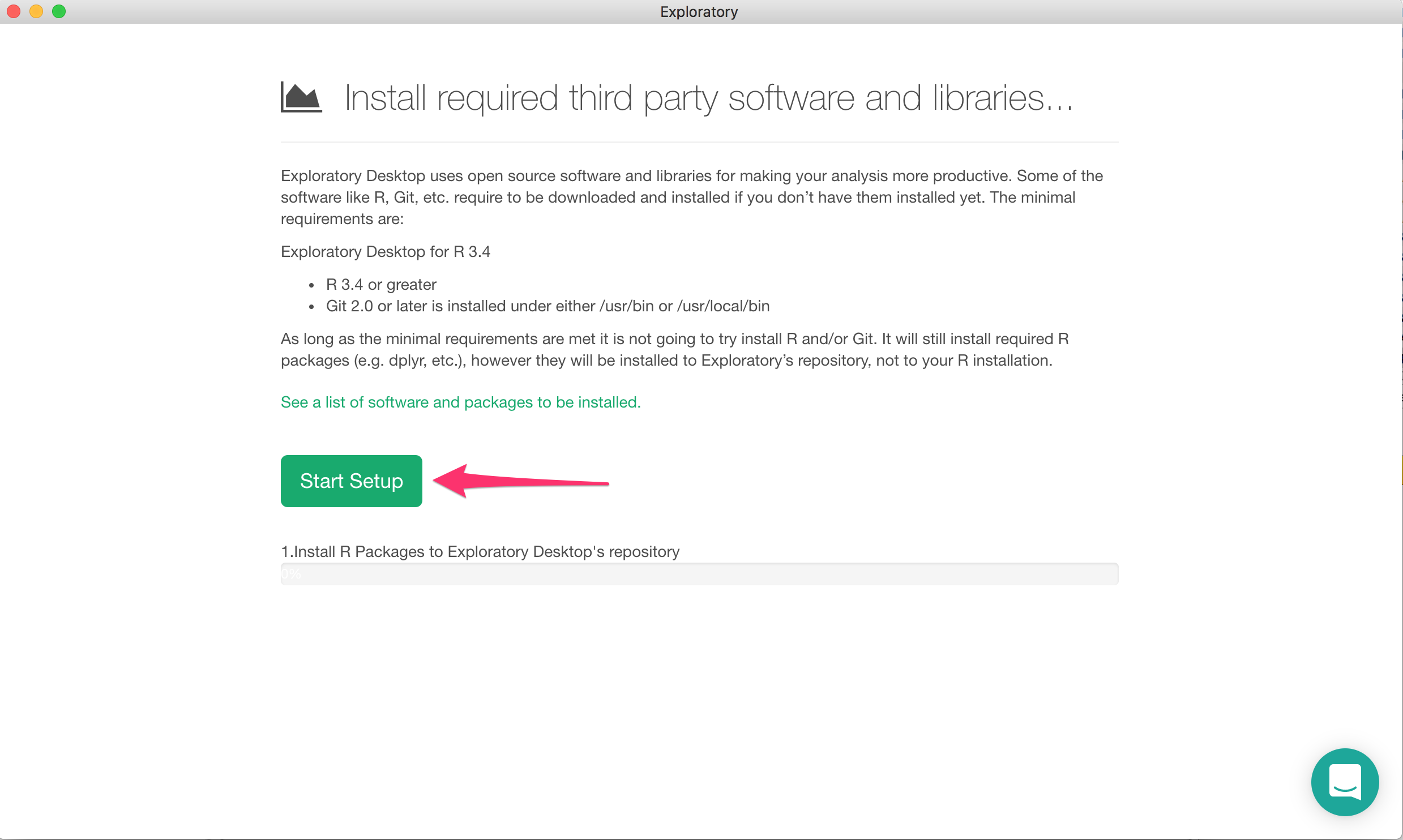The height and width of the screenshot is (840, 1403).
Task: Click the Start Setup button
Action: pyautogui.click(x=351, y=481)
